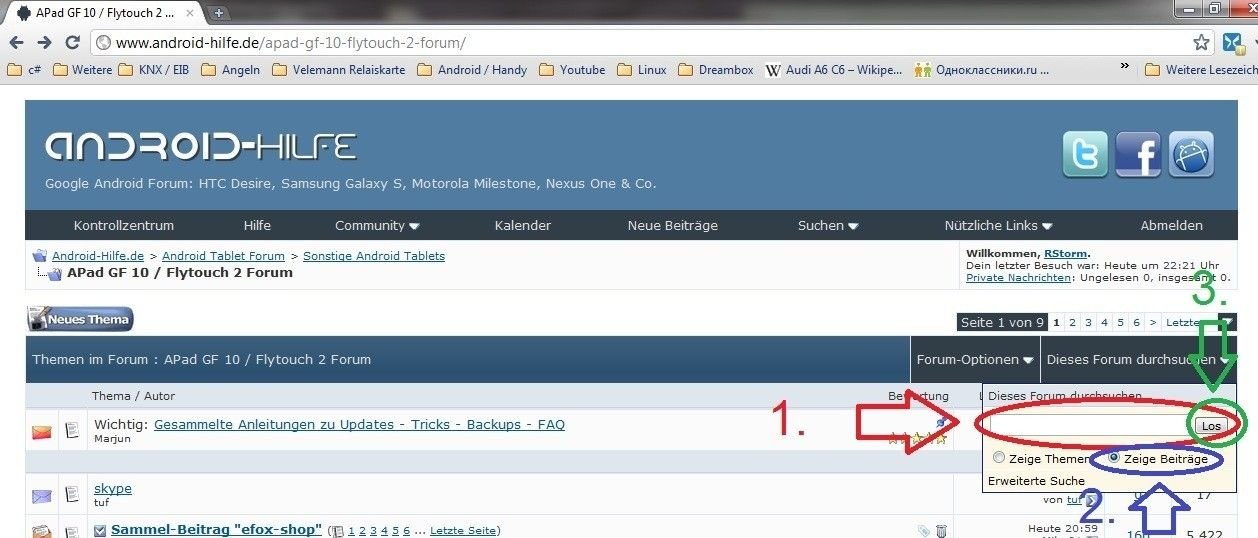Expand the Community menu
Screen dimensions: 1258x538
tap(377, 225)
